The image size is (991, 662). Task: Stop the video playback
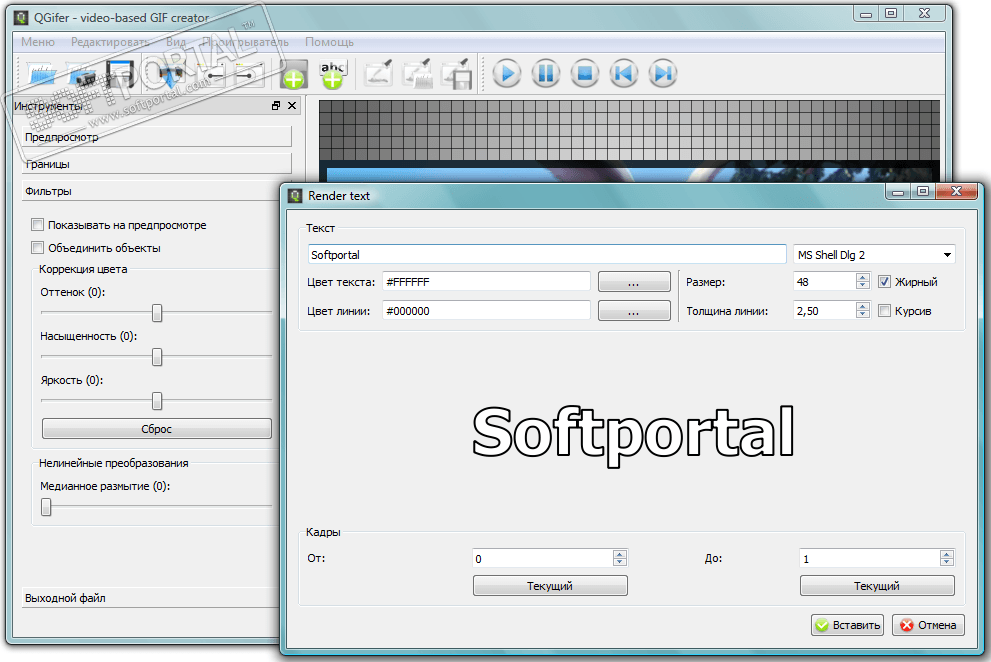(x=585, y=74)
